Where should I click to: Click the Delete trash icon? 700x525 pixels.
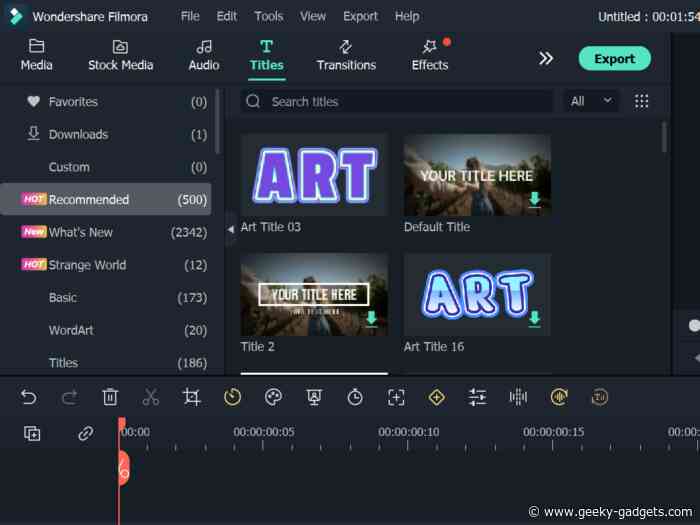(x=110, y=396)
